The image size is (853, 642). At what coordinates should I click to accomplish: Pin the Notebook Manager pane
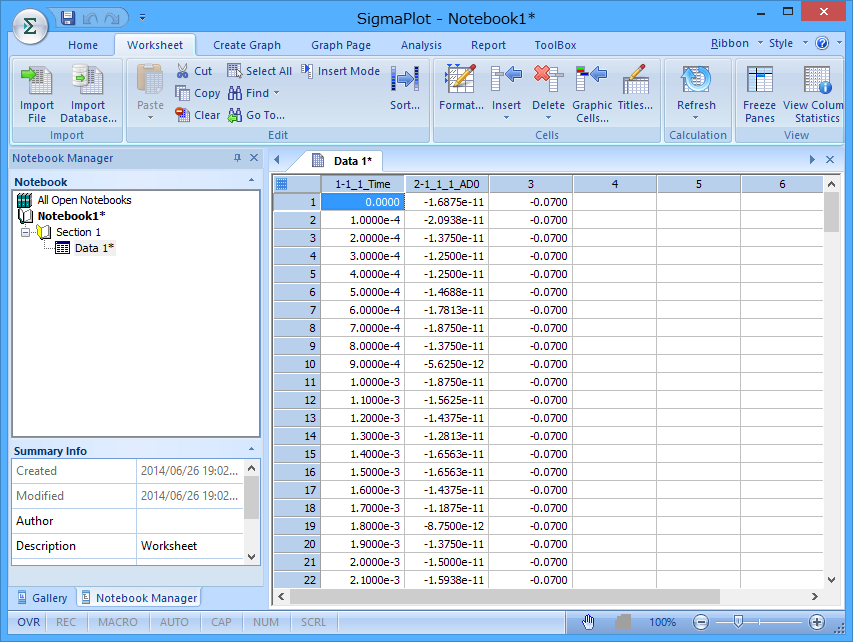(x=237, y=158)
